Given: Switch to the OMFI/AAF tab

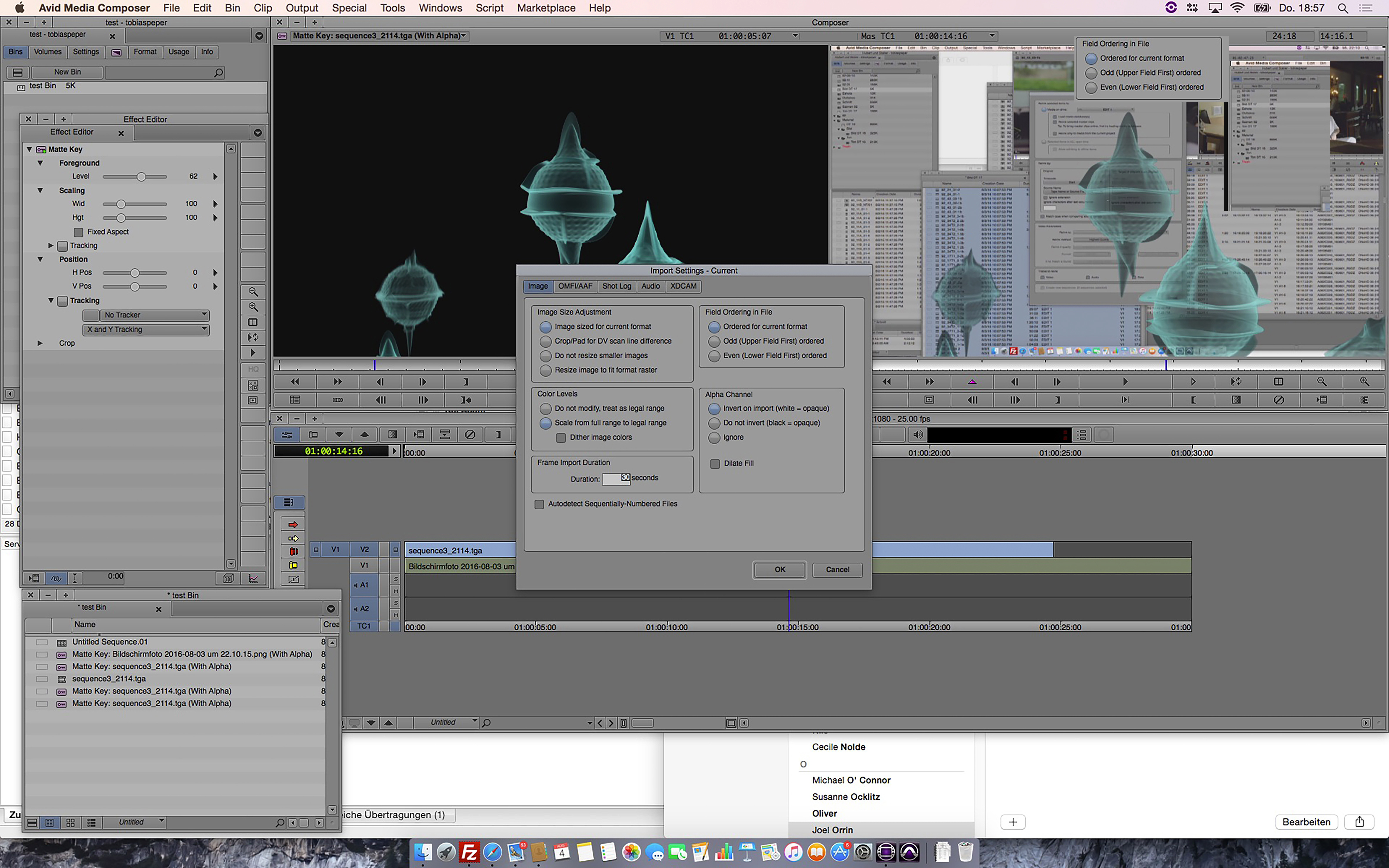Looking at the screenshot, I should (575, 286).
